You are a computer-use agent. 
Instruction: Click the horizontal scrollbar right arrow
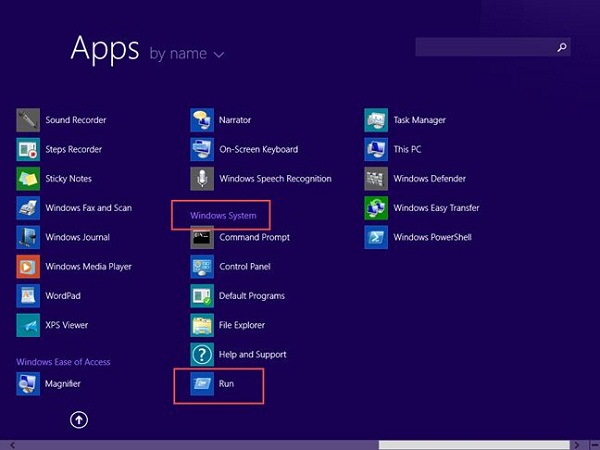click(x=577, y=445)
